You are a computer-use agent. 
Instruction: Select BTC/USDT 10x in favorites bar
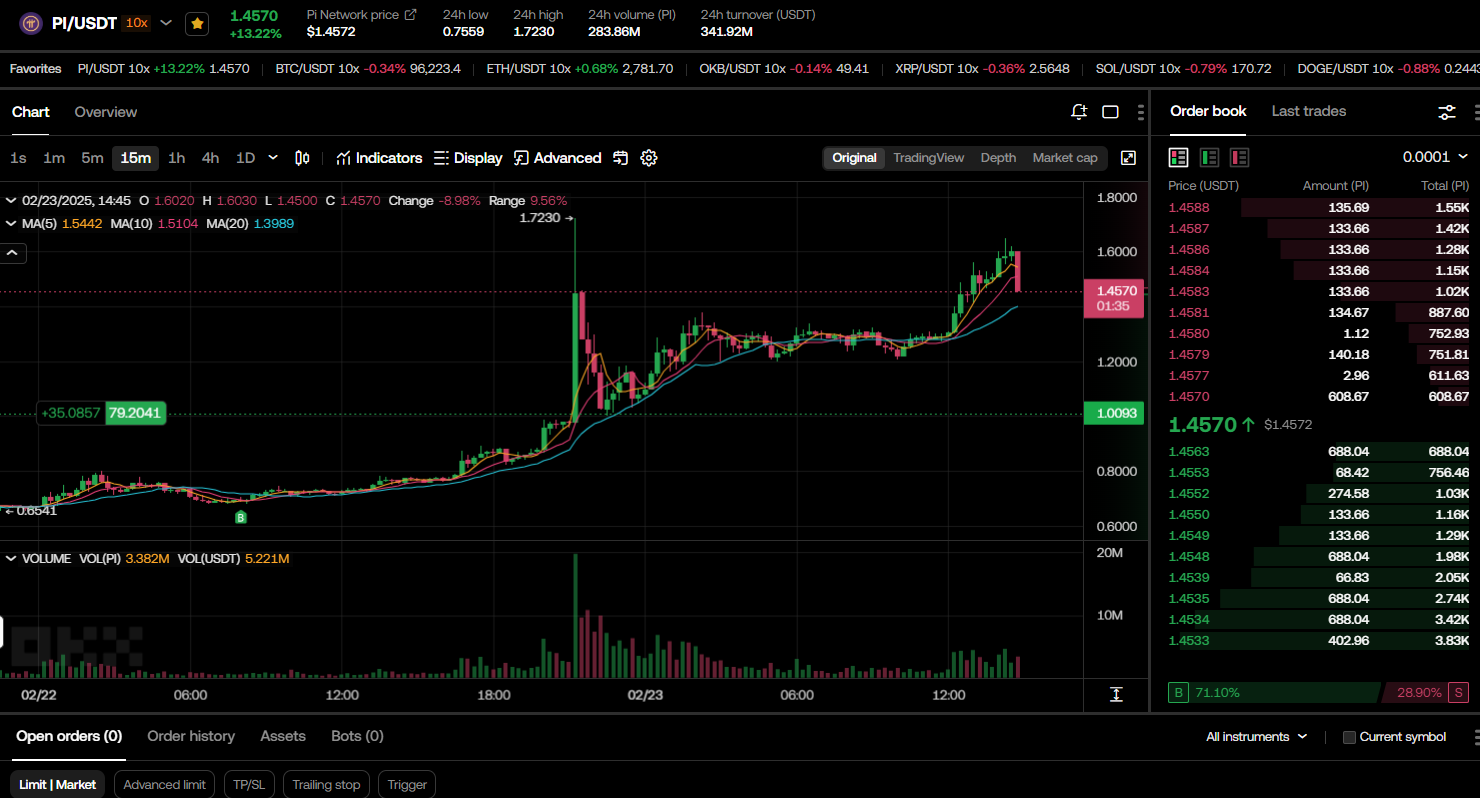pyautogui.click(x=368, y=69)
